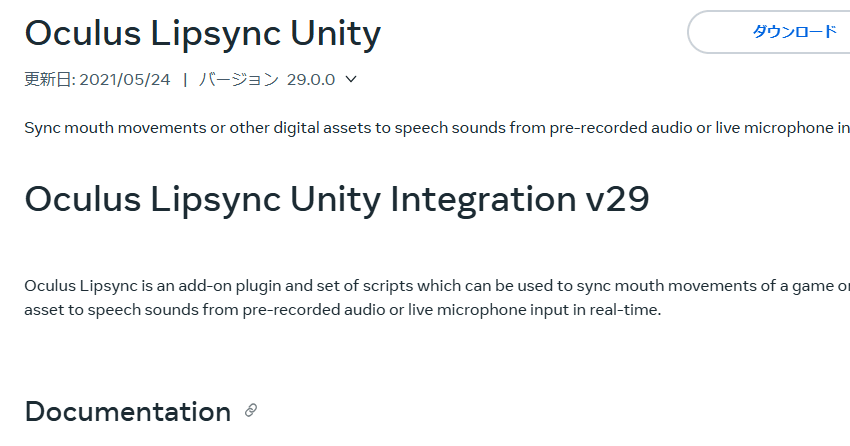Click the separator bar between date and version
The image size is (850, 446).
[185, 80]
